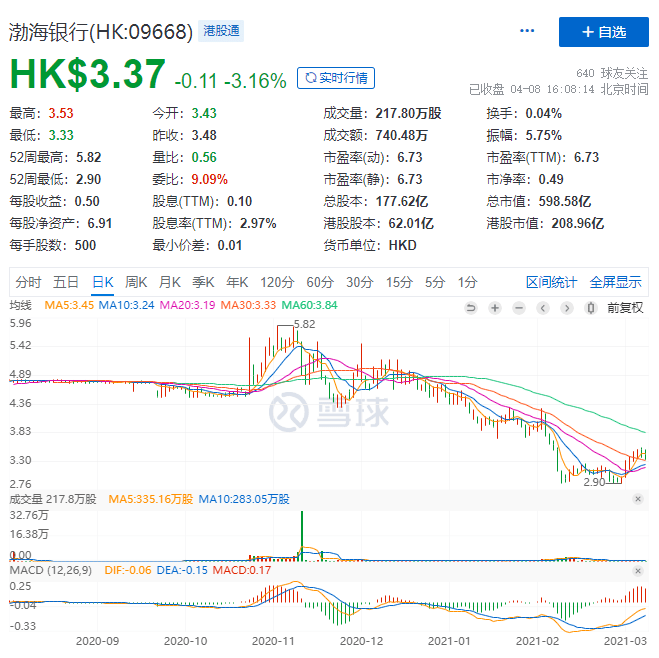Open the three-dot more options menu

click(x=527, y=31)
